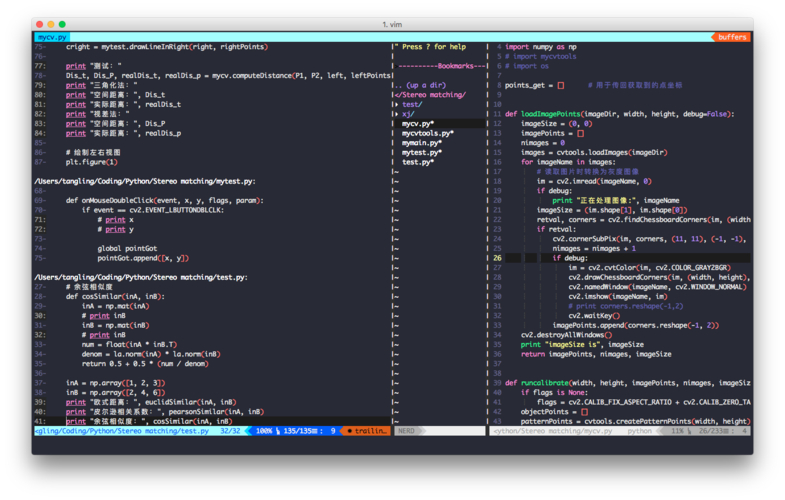Image resolution: width=785 pixels, height=500 pixels.
Task: Expand the test/ directory arrow in NERDTree
Action: point(397,104)
